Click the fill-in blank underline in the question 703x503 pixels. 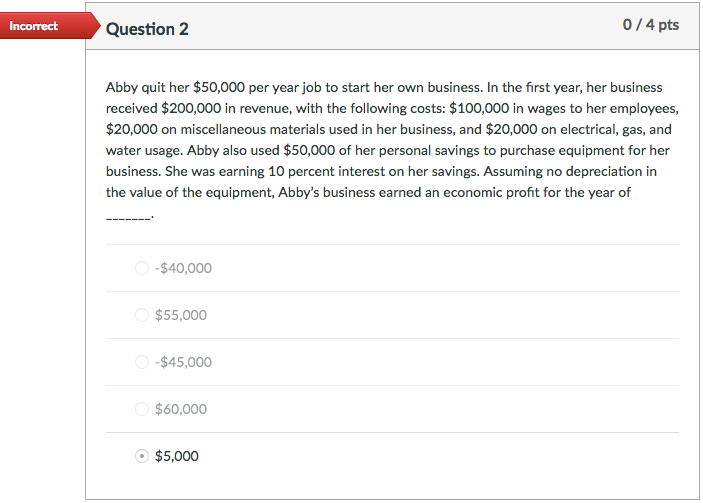(129, 217)
